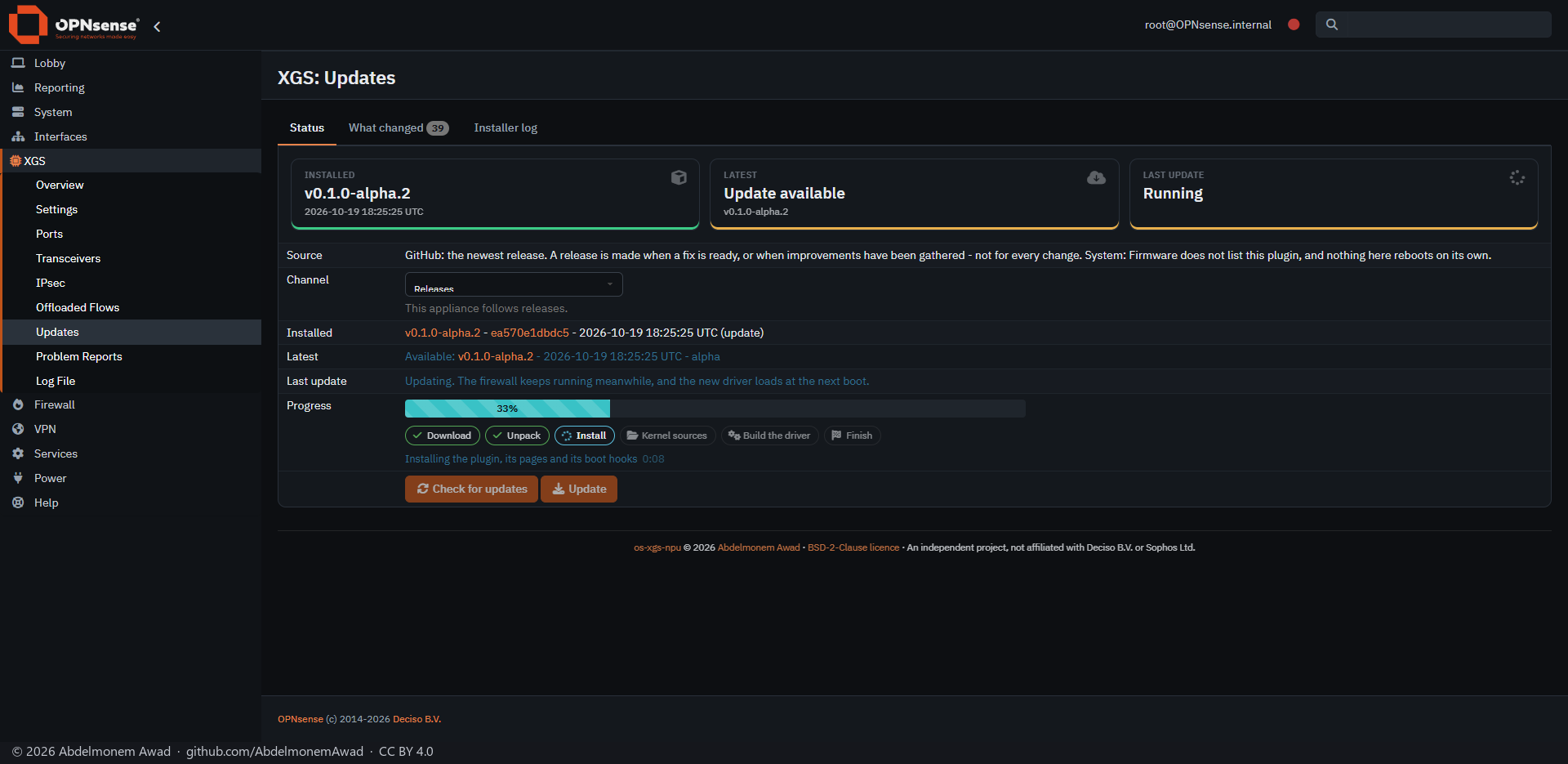The image size is (1568, 764).
Task: Open Offloaded Flows in XGS menu
Action: coord(132,307)
